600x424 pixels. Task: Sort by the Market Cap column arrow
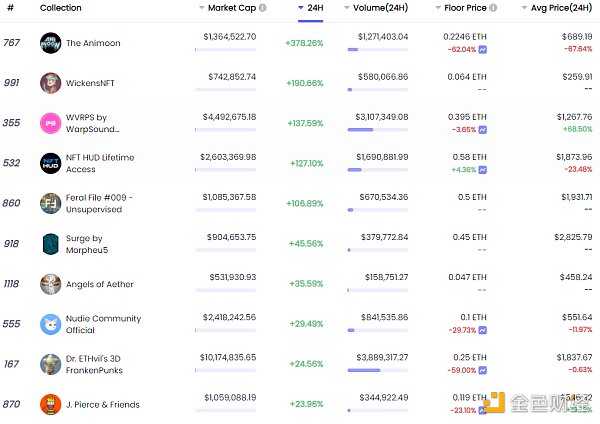tap(201, 8)
